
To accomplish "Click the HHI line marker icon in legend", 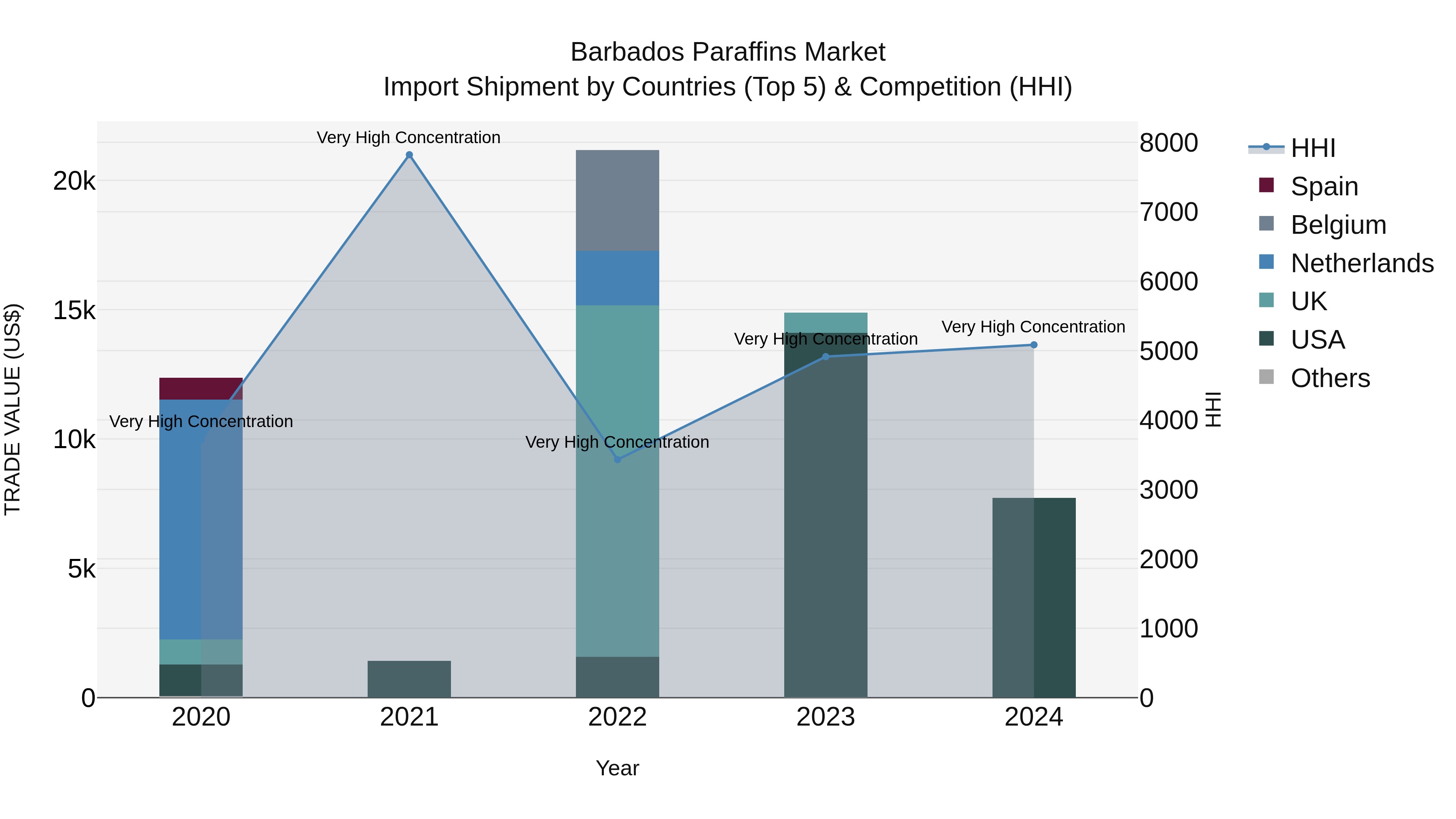I will 1266,148.
